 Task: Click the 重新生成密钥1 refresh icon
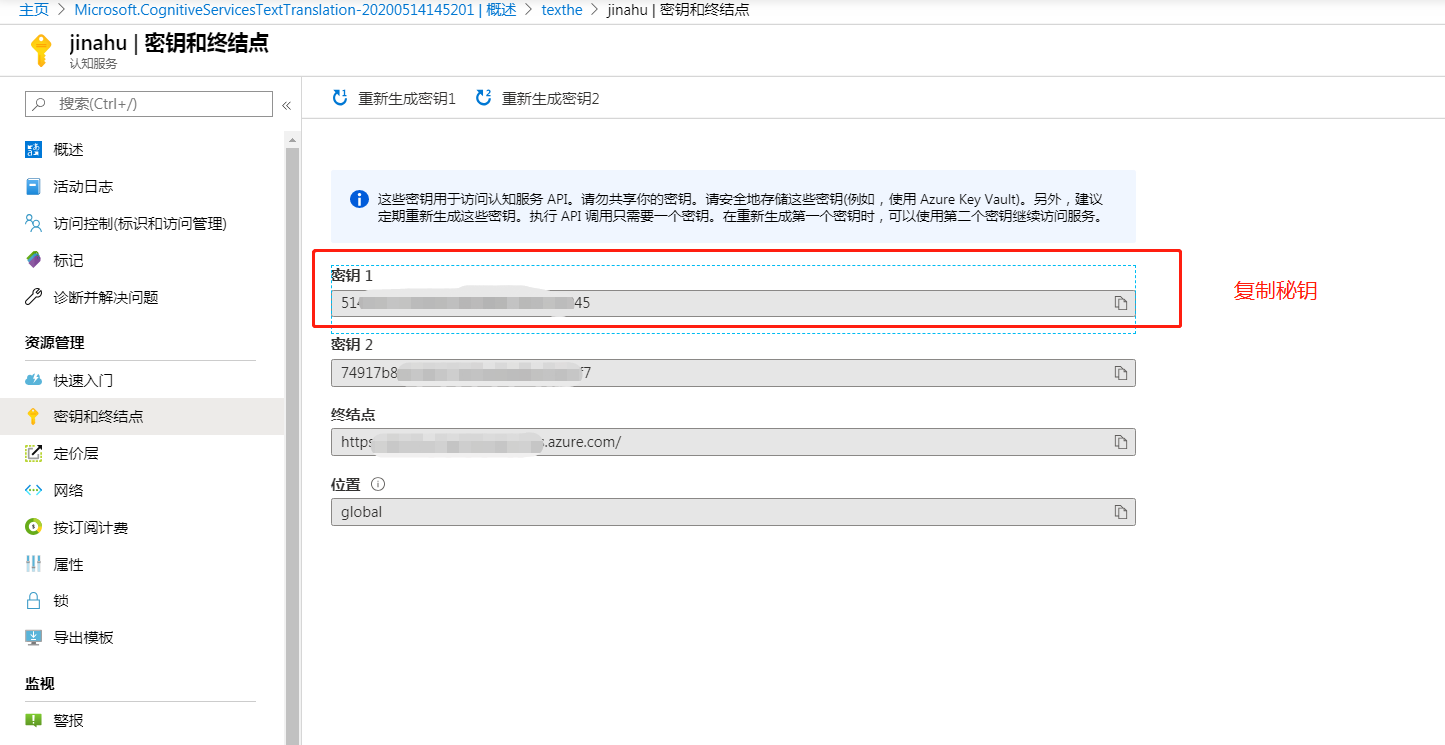click(x=340, y=98)
